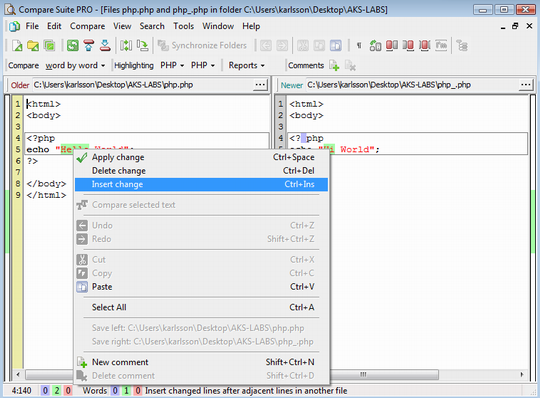Image resolution: width=540 pixels, height=398 pixels.
Task: Choose Select All in context menu
Action: pyautogui.click(x=201, y=307)
